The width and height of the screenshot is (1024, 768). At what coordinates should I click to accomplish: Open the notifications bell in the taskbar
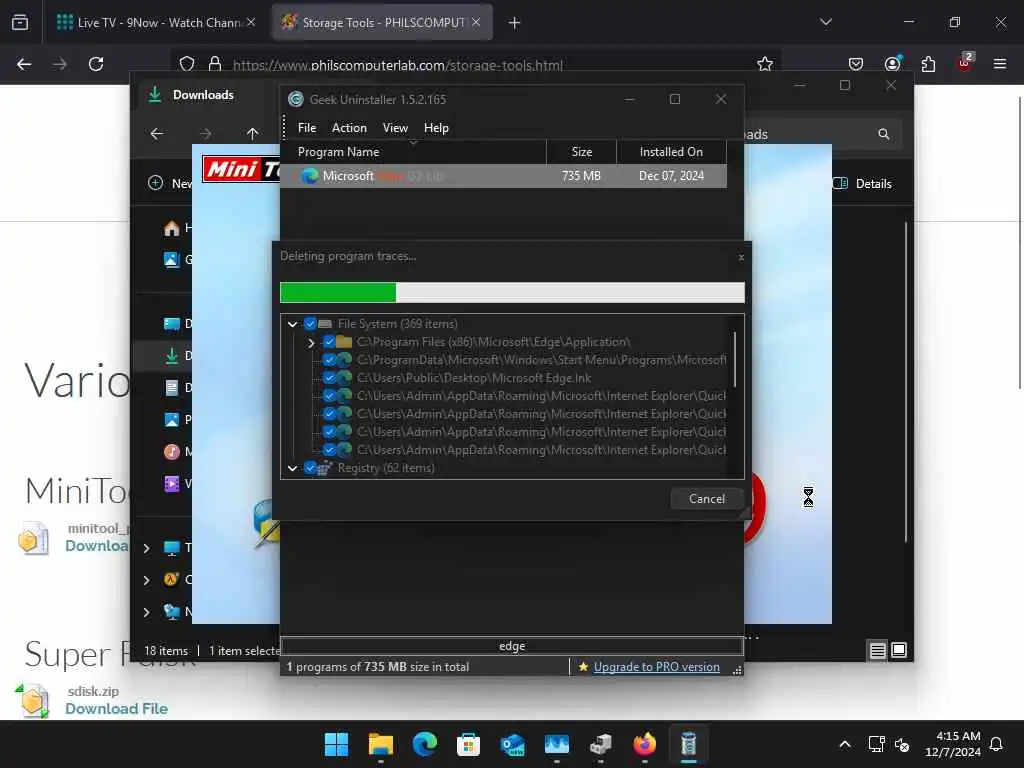click(x=997, y=744)
